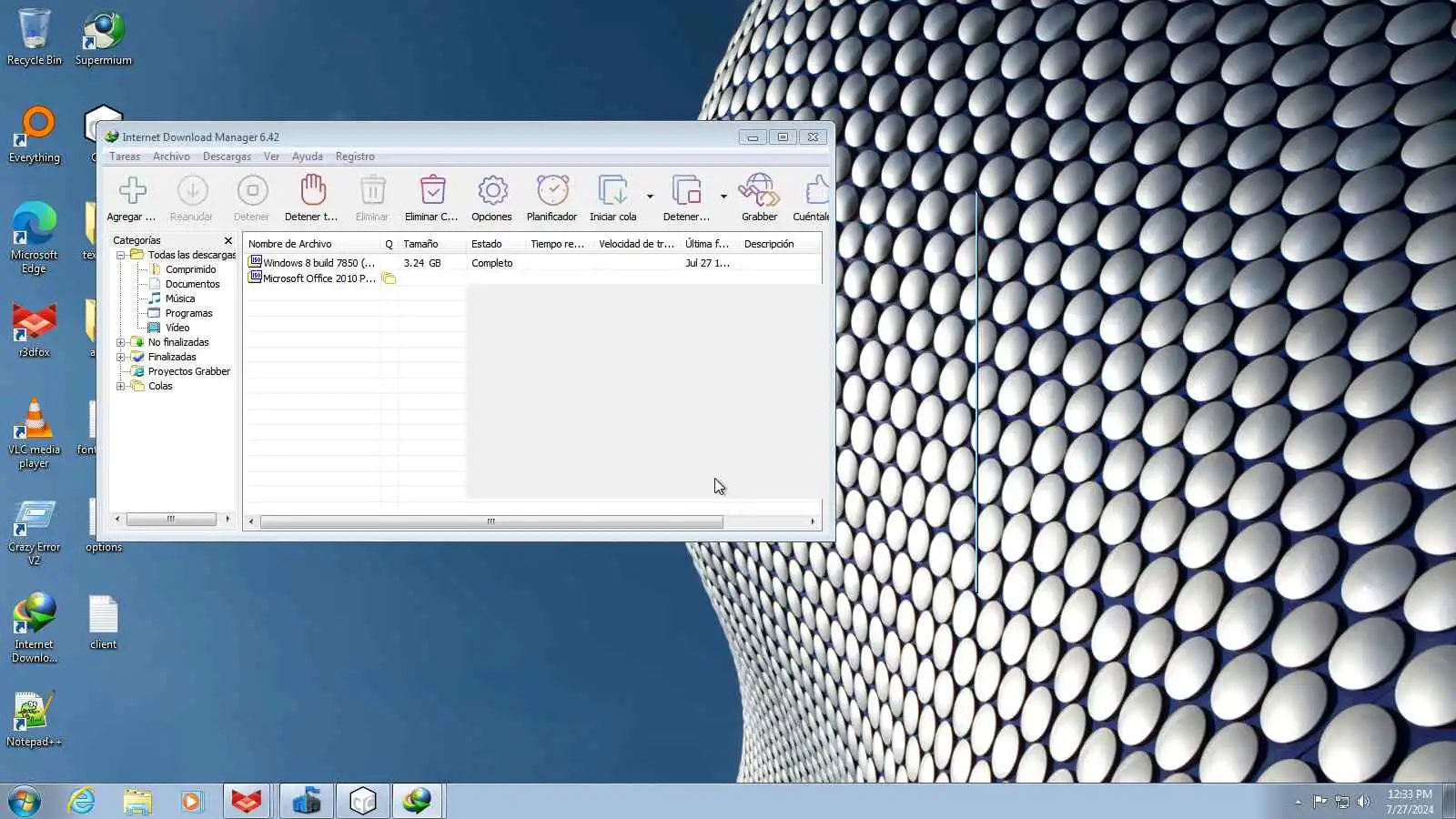Image resolution: width=1456 pixels, height=819 pixels.
Task: Click the Detener todo hand icon
Action: point(312,191)
